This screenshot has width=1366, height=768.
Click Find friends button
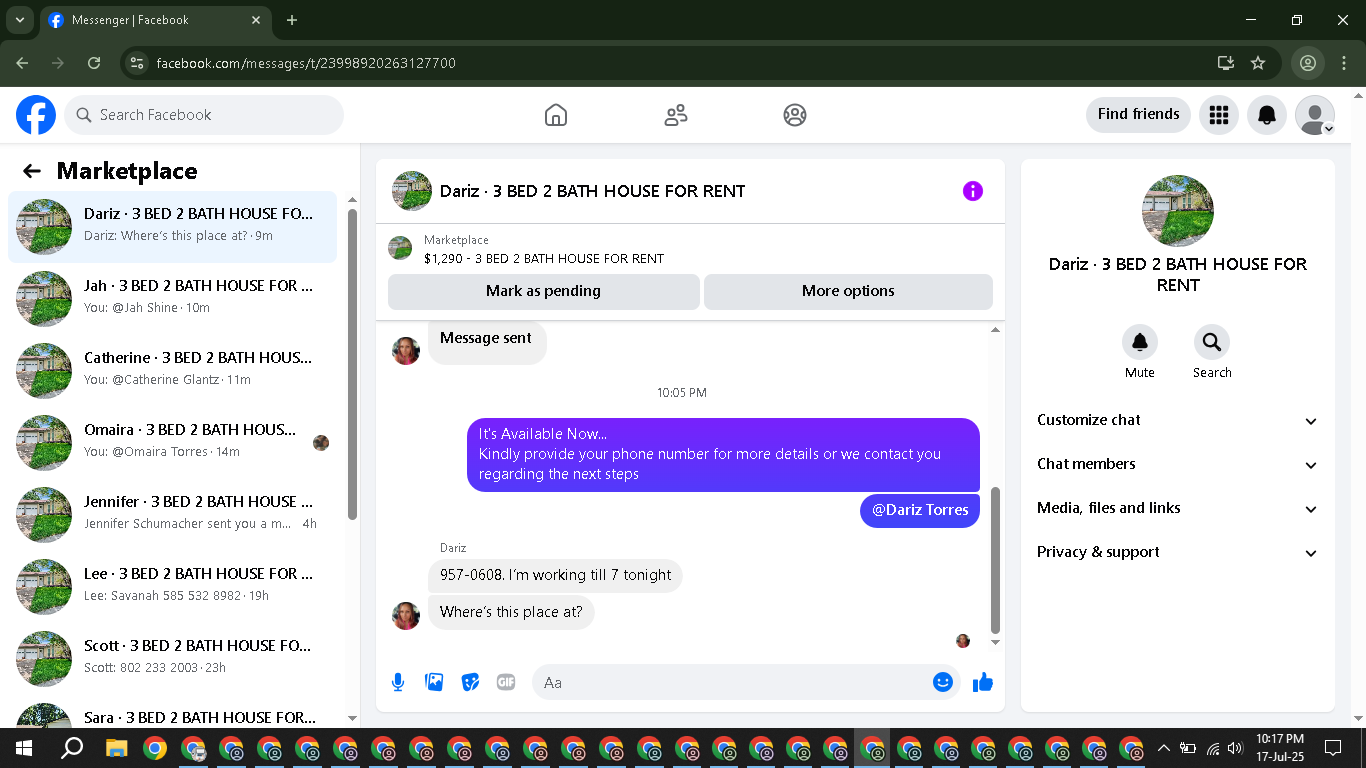point(1138,115)
